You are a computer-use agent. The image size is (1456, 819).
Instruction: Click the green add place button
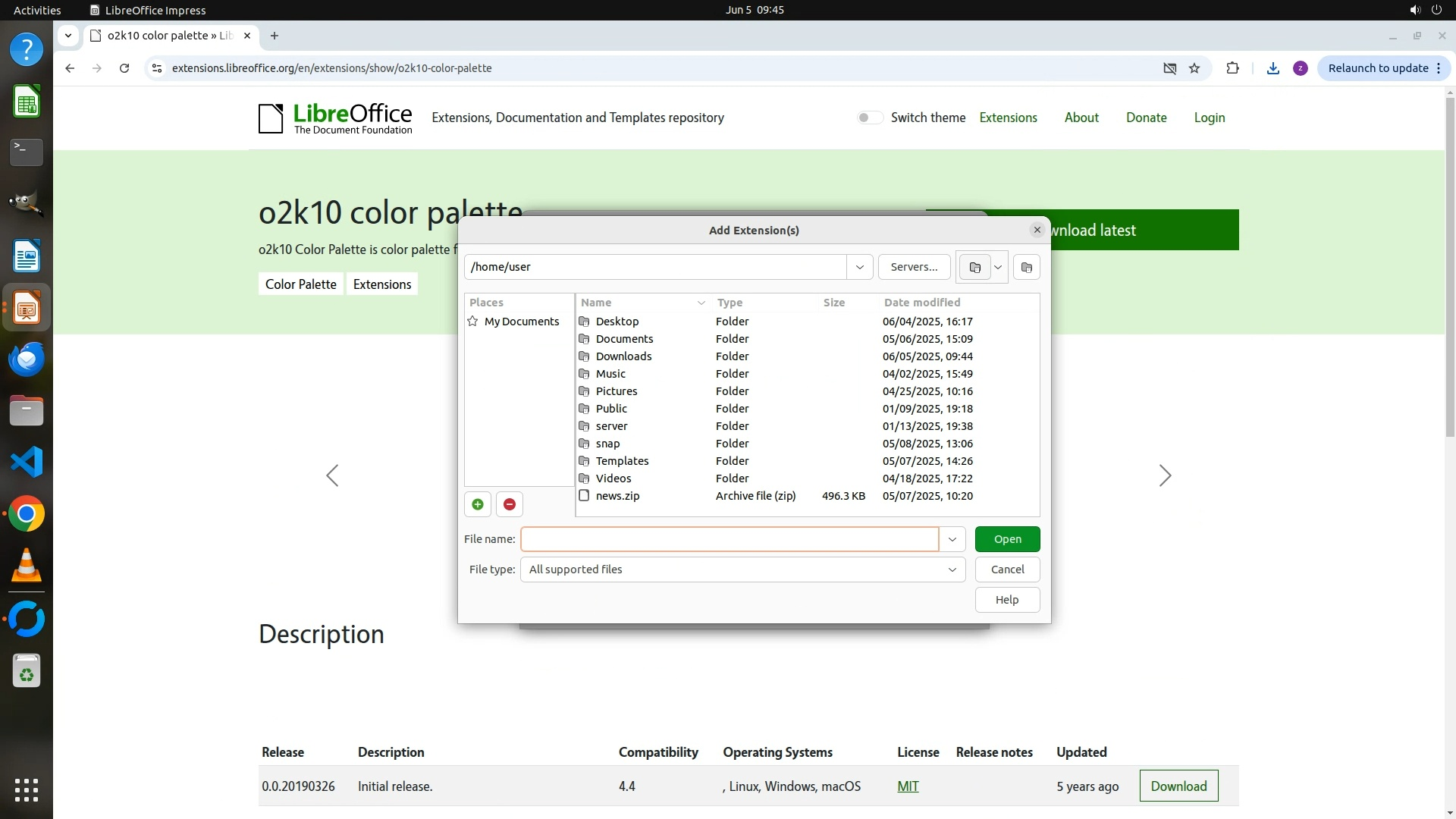[478, 504]
